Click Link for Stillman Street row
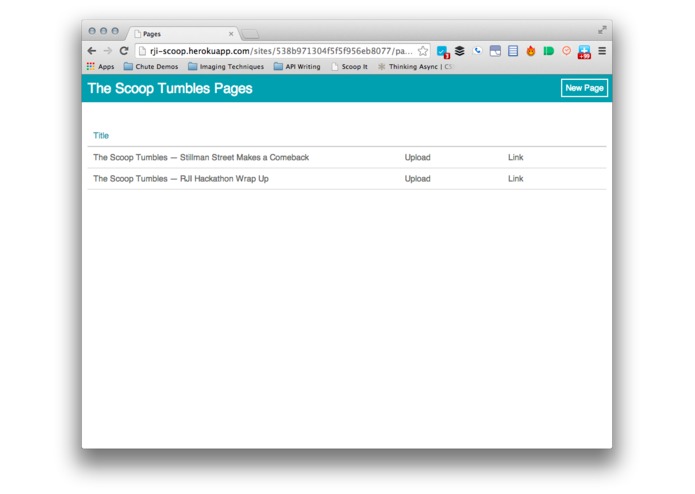Screen dimensions: 695x494 coord(515,157)
